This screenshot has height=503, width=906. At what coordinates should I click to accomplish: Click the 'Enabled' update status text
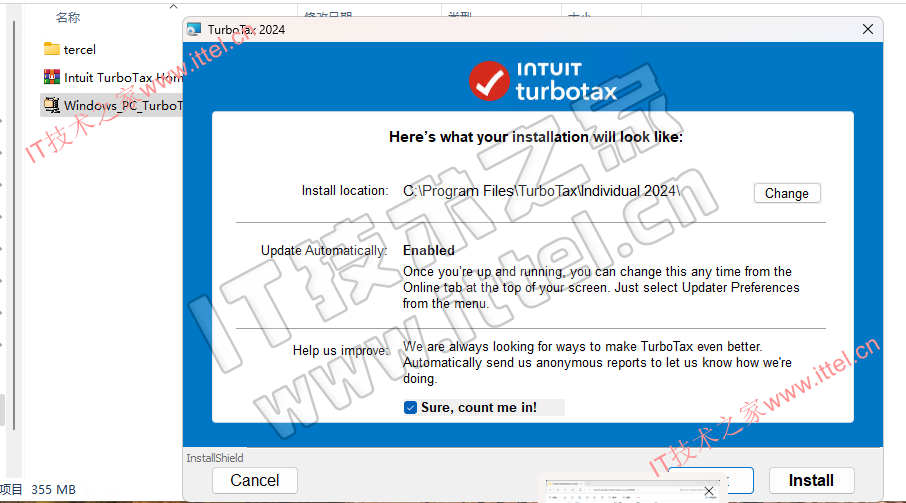coord(429,251)
